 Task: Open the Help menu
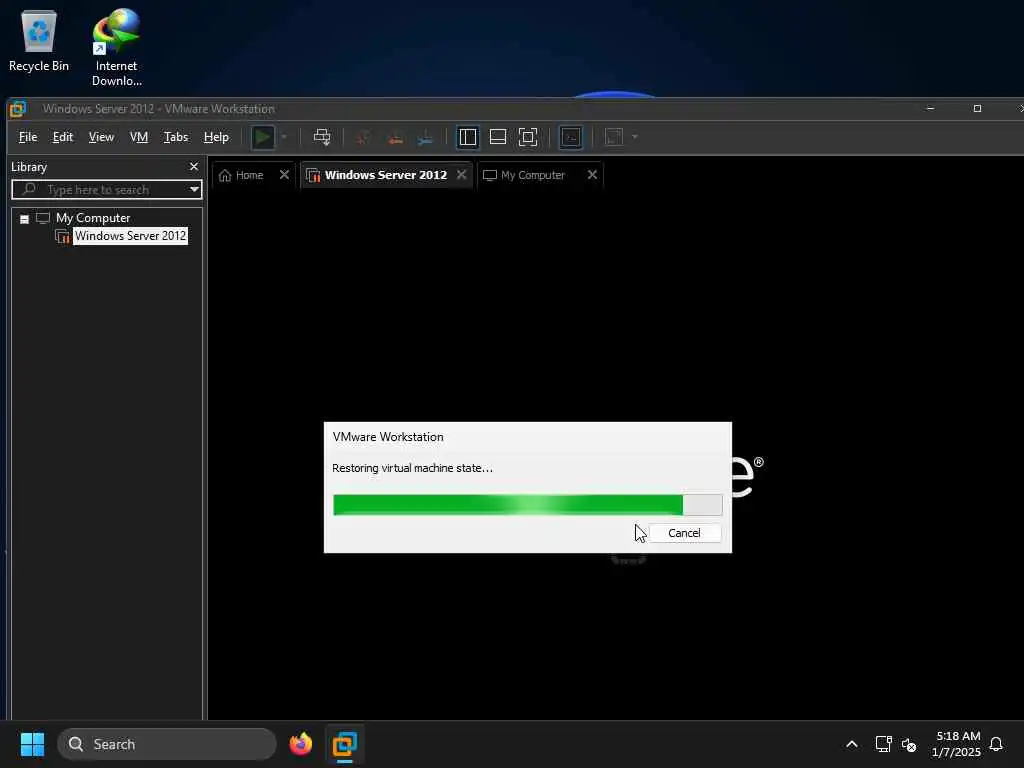click(216, 137)
